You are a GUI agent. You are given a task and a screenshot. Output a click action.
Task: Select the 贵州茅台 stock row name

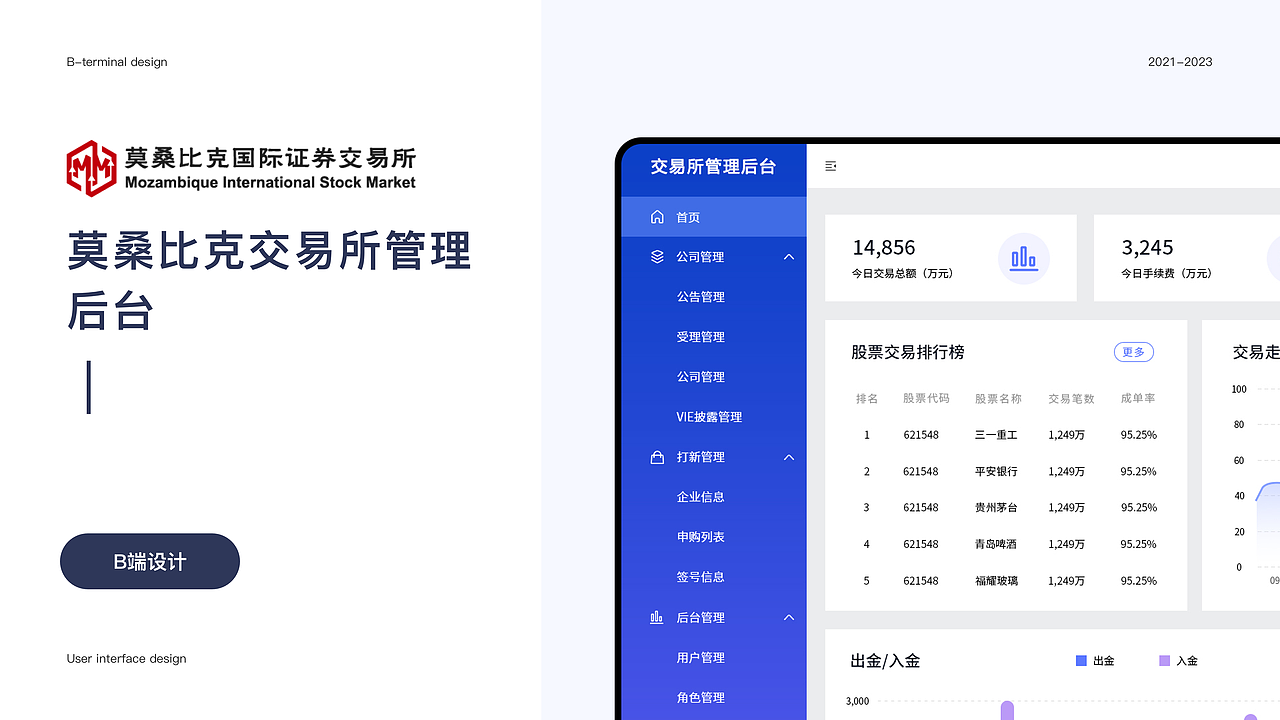click(x=996, y=507)
